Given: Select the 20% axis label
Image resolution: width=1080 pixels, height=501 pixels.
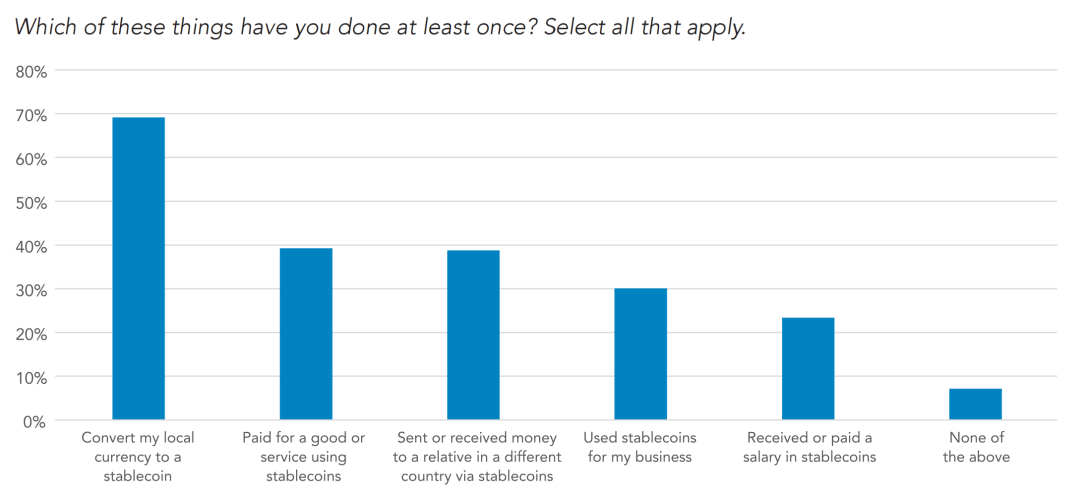Looking at the screenshot, I should point(30,334).
